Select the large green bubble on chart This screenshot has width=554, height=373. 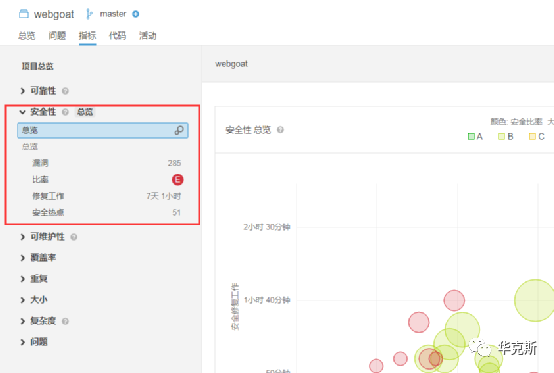535,300
